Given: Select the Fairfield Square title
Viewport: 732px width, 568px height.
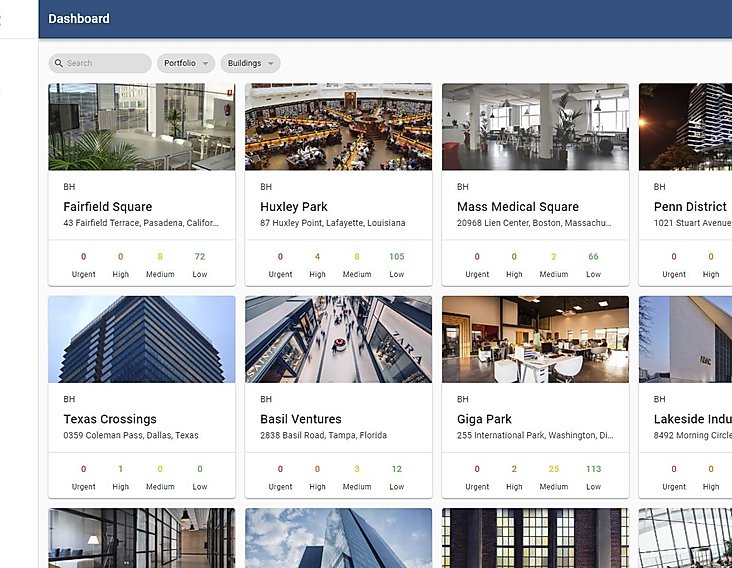Looking at the screenshot, I should coord(108,207).
